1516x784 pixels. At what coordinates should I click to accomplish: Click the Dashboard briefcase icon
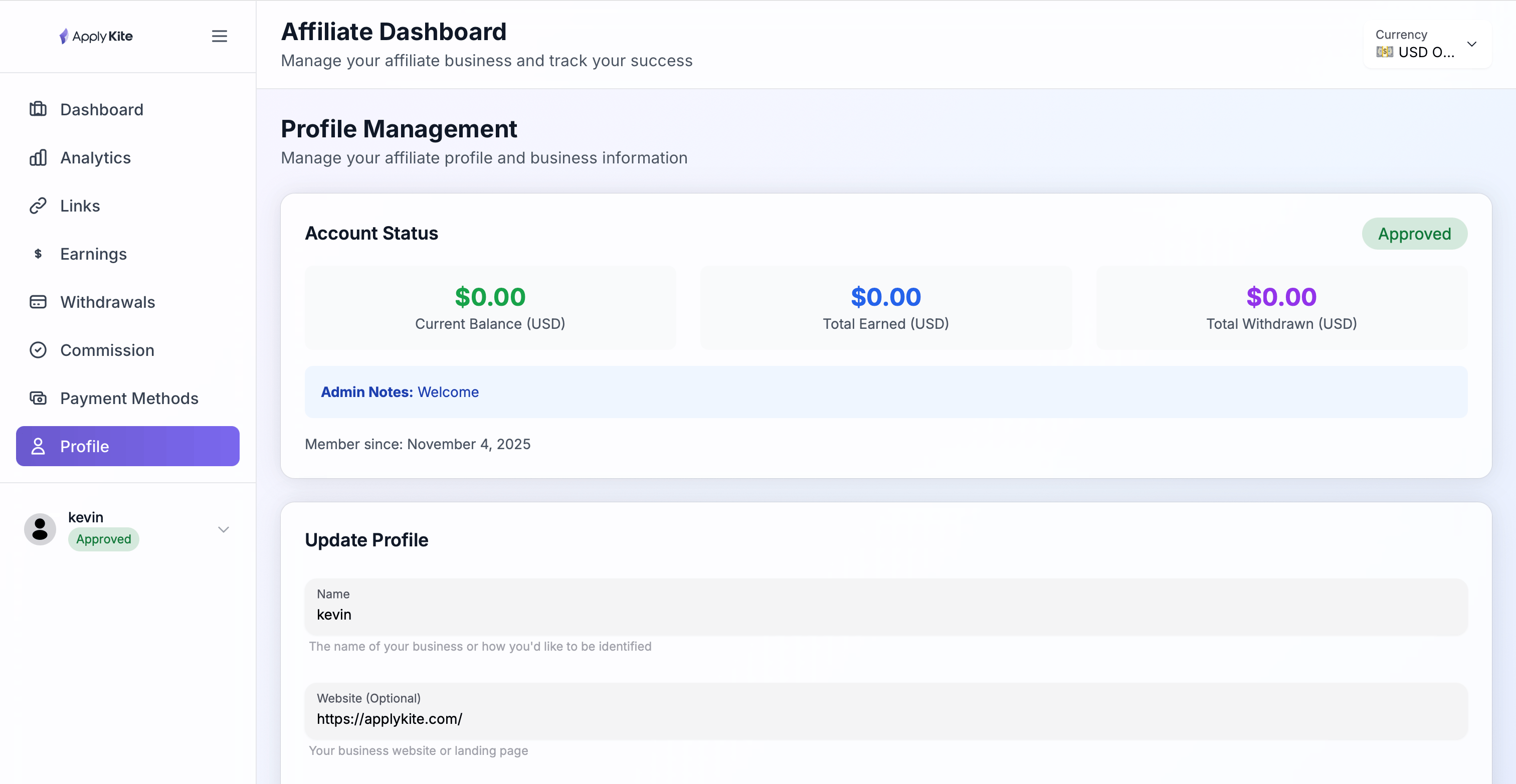coord(38,109)
